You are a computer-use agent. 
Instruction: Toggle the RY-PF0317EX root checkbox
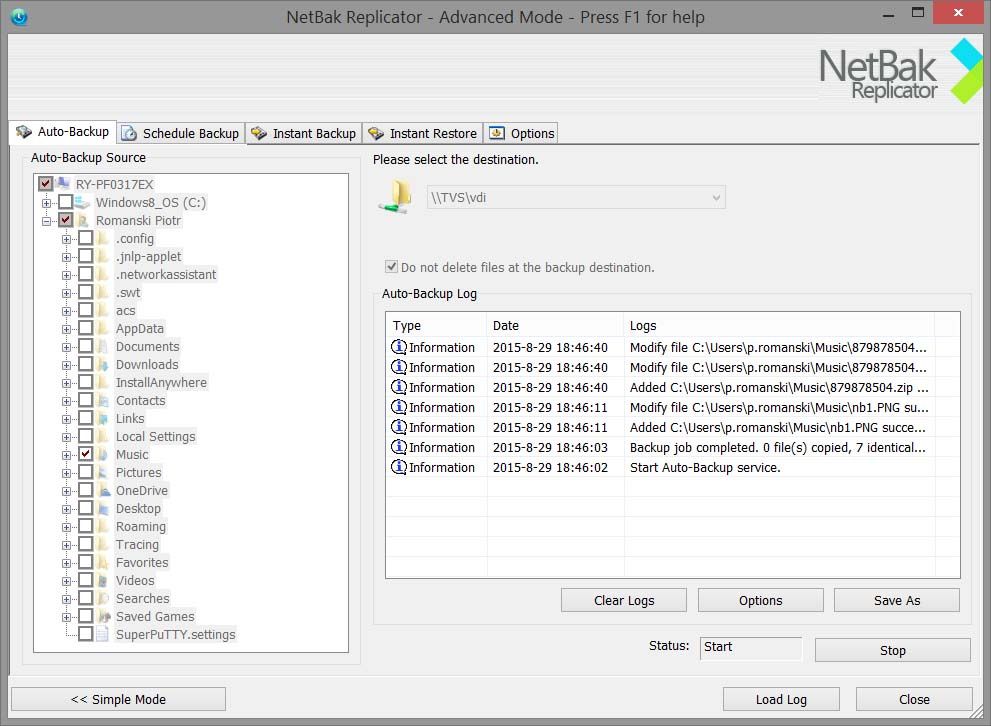click(46, 184)
